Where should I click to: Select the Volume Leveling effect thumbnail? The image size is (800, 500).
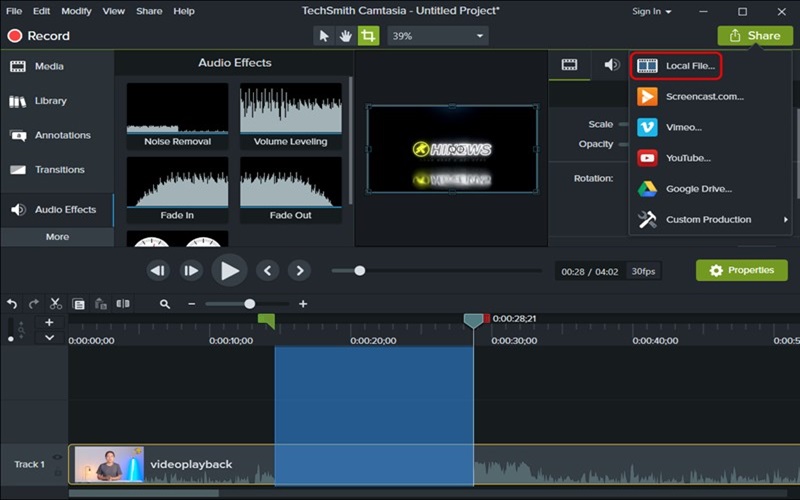291,116
